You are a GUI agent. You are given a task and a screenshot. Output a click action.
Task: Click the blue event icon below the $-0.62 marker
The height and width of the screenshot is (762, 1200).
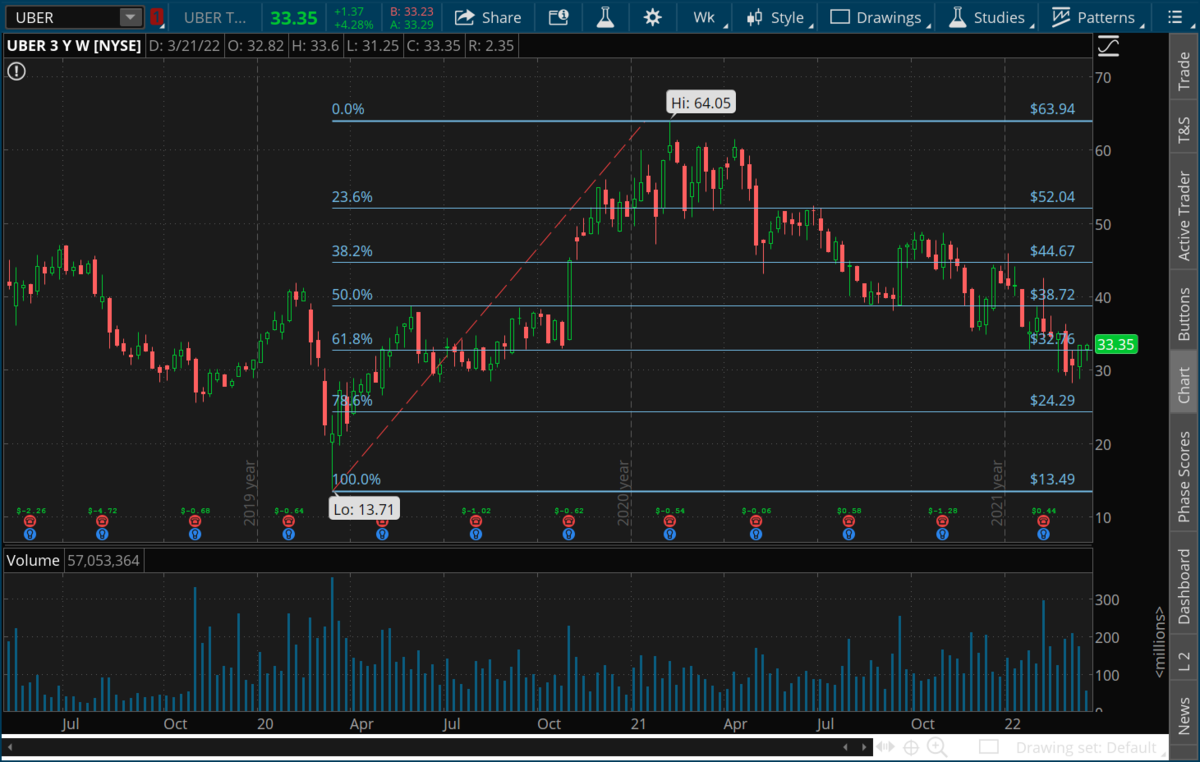click(568, 534)
